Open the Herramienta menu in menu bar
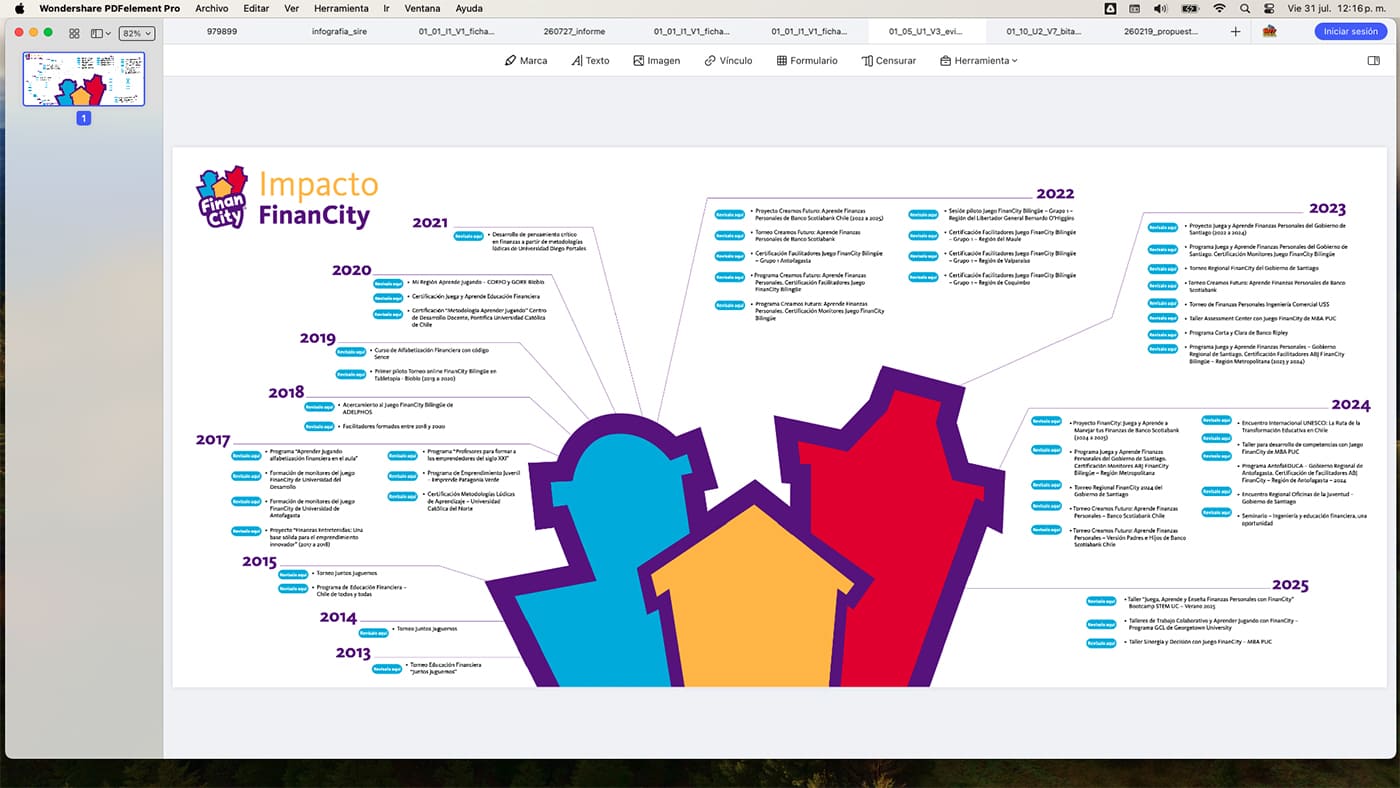This screenshot has height=788, width=1400. [x=341, y=8]
